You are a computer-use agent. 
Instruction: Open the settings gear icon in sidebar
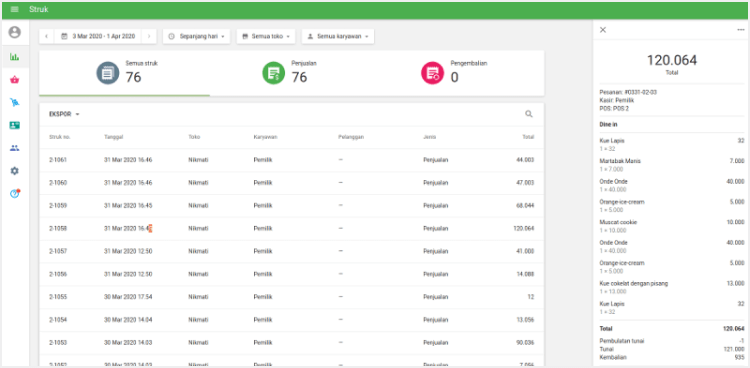coord(15,171)
